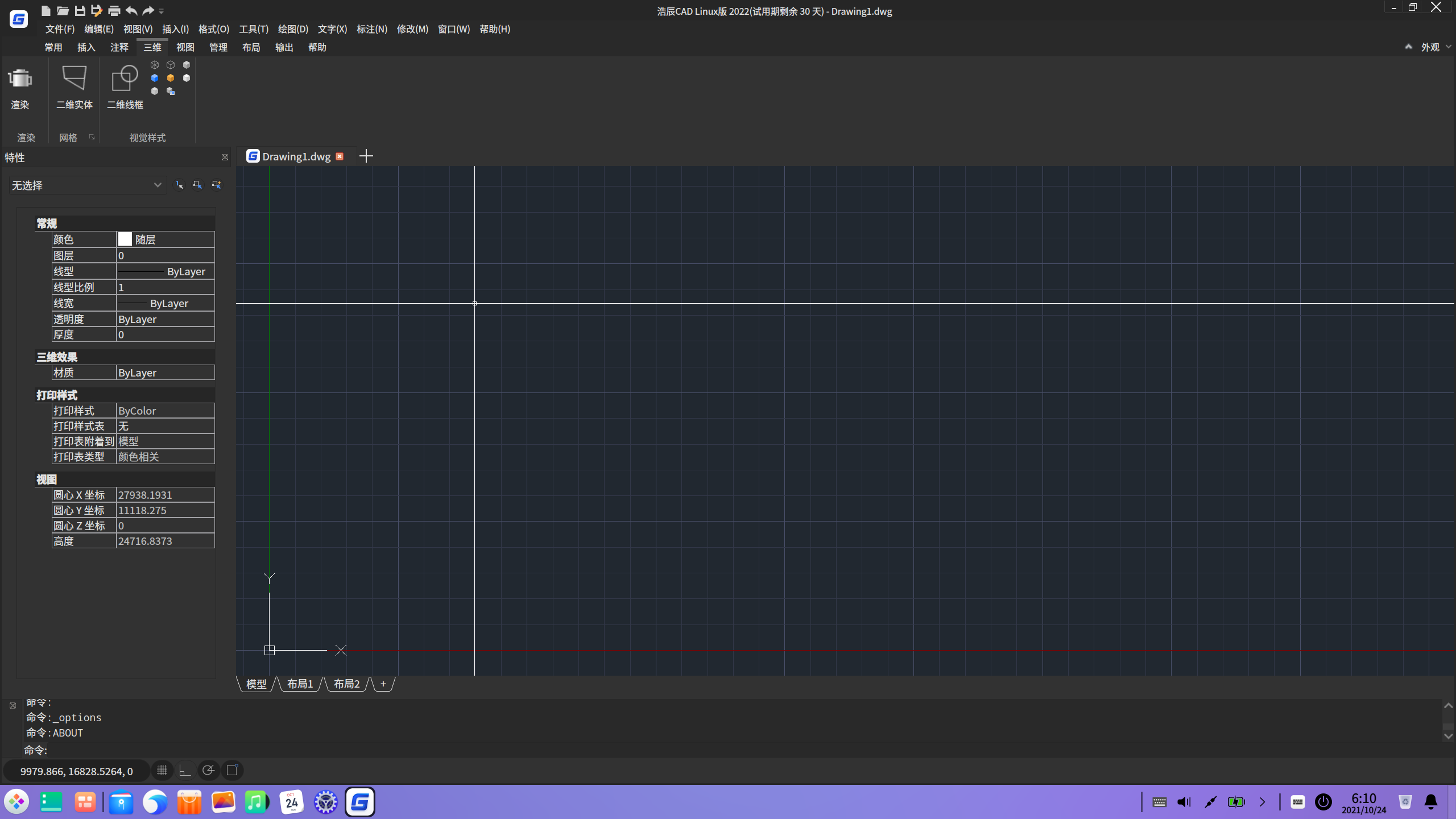This screenshot has width=1456, height=819.
Task: Toggle polar tracking in status bar
Action: (208, 771)
